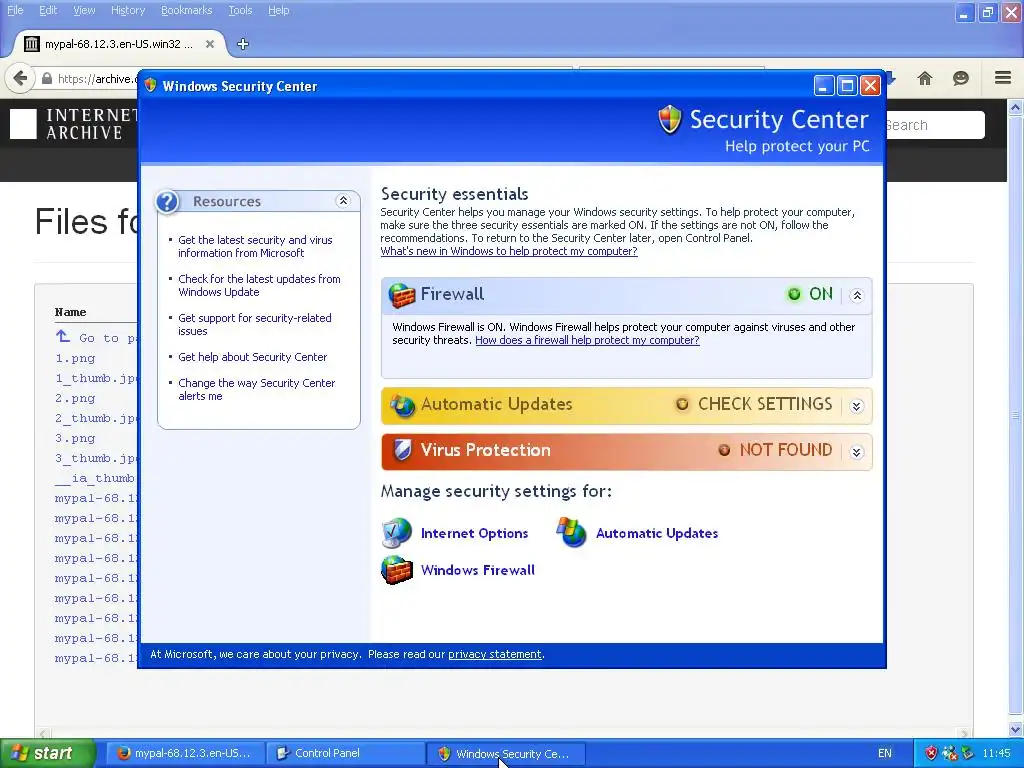Screen dimensions: 1024x768
Task: Click the Internet Options text link
Action: tap(475, 534)
